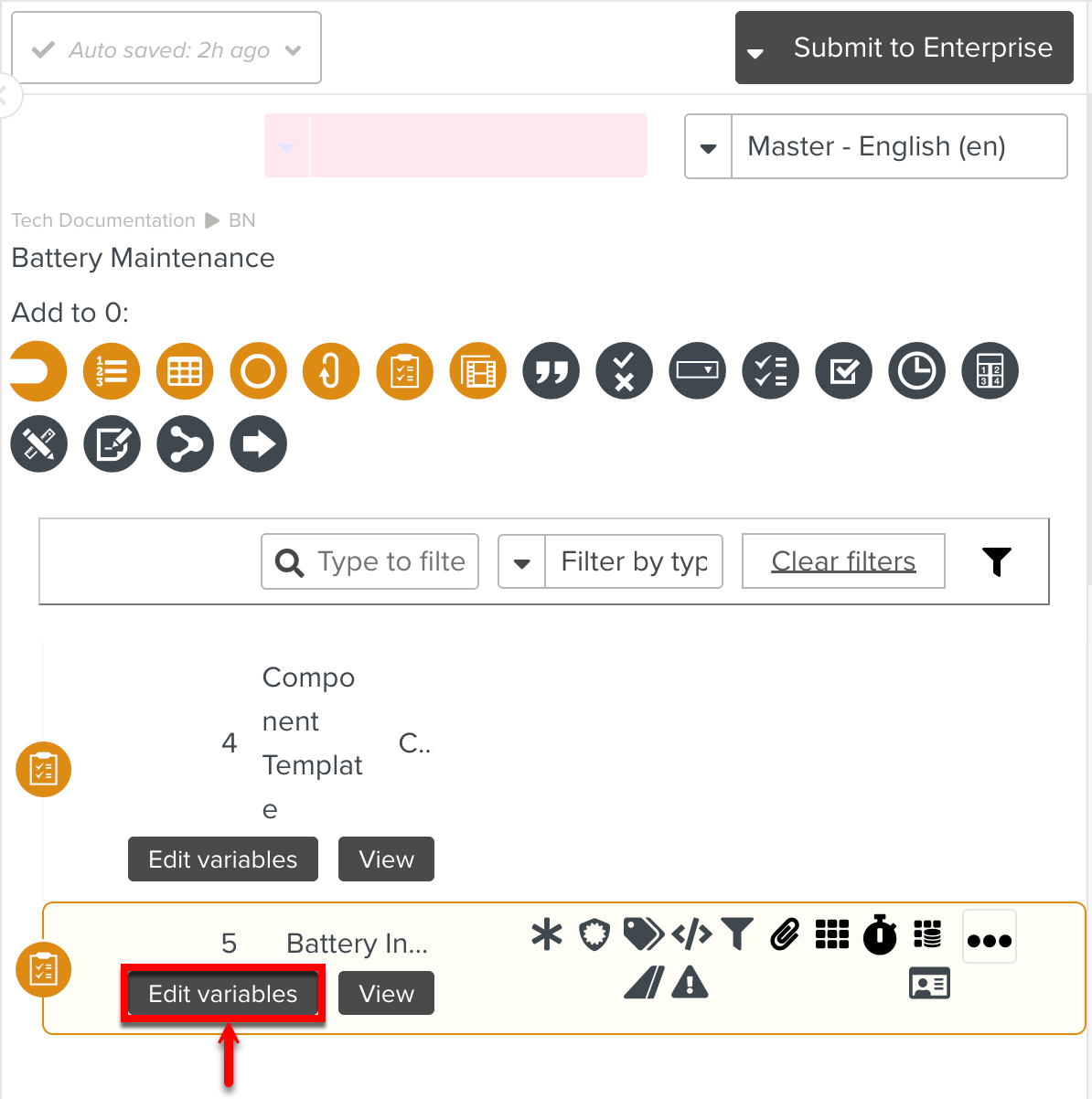Click the tags icon on the Battery row
The height and width of the screenshot is (1099, 1092).
(x=643, y=934)
